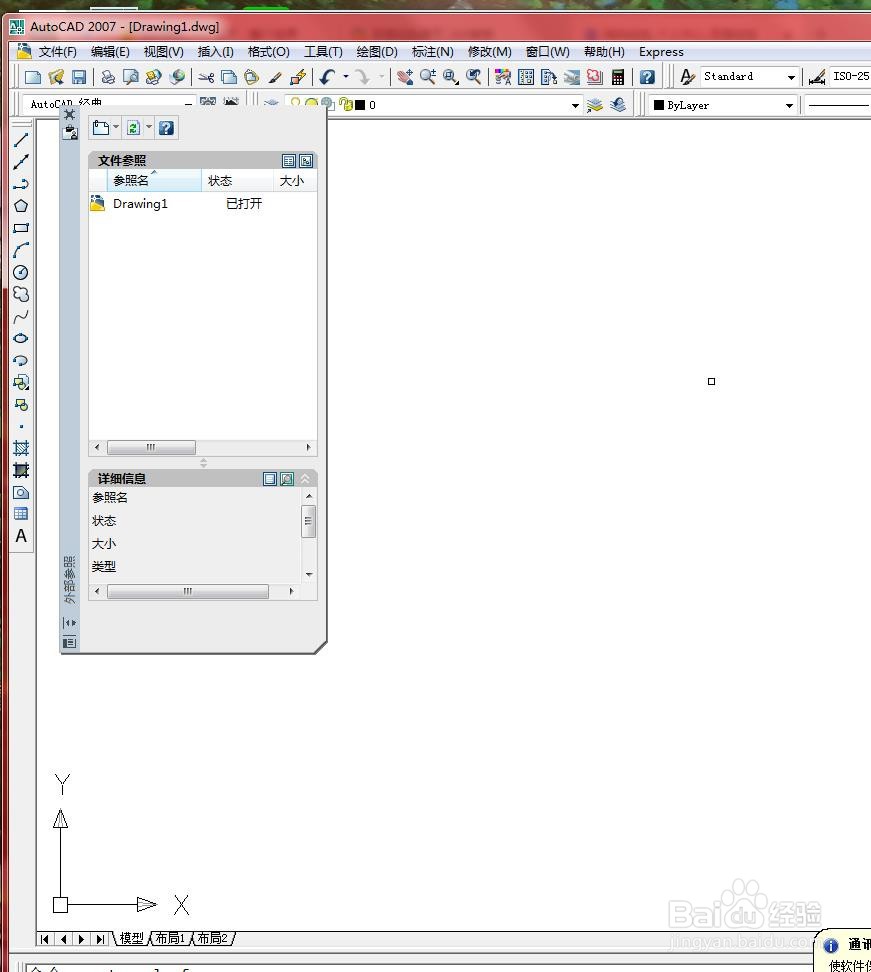
Task: Sort by 大小 column header
Action: pyautogui.click(x=295, y=180)
